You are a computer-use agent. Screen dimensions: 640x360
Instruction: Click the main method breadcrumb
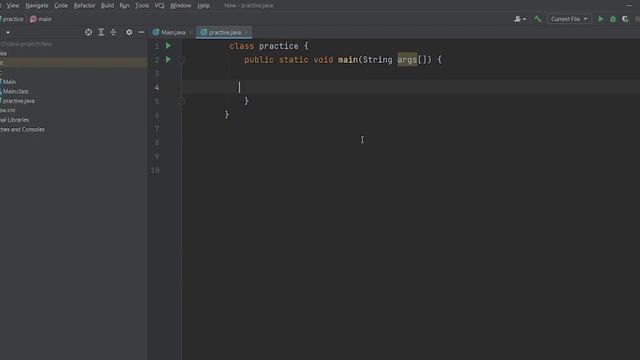pos(40,19)
